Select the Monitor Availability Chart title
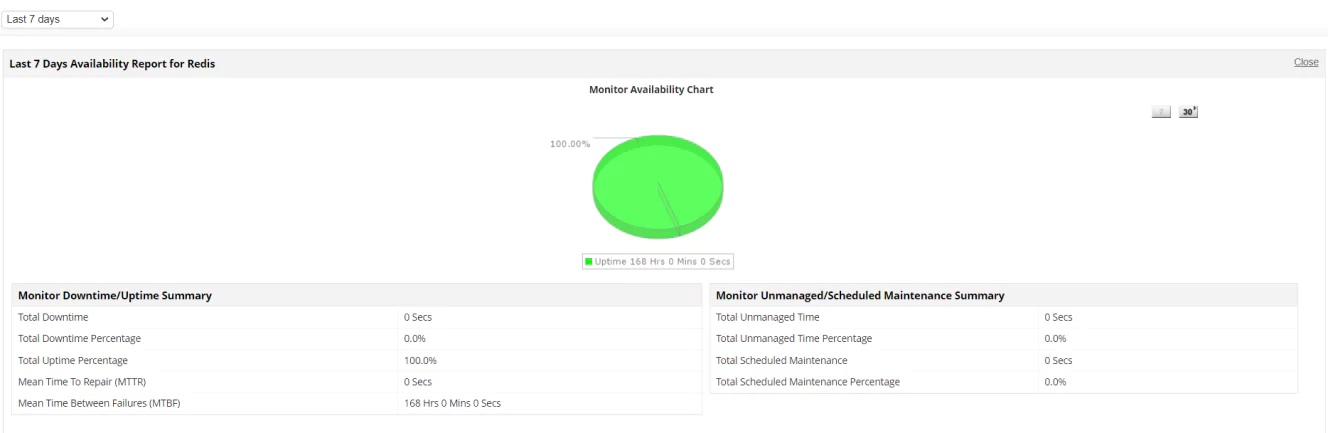Image resolution: width=1328 pixels, height=433 pixels. [x=651, y=90]
